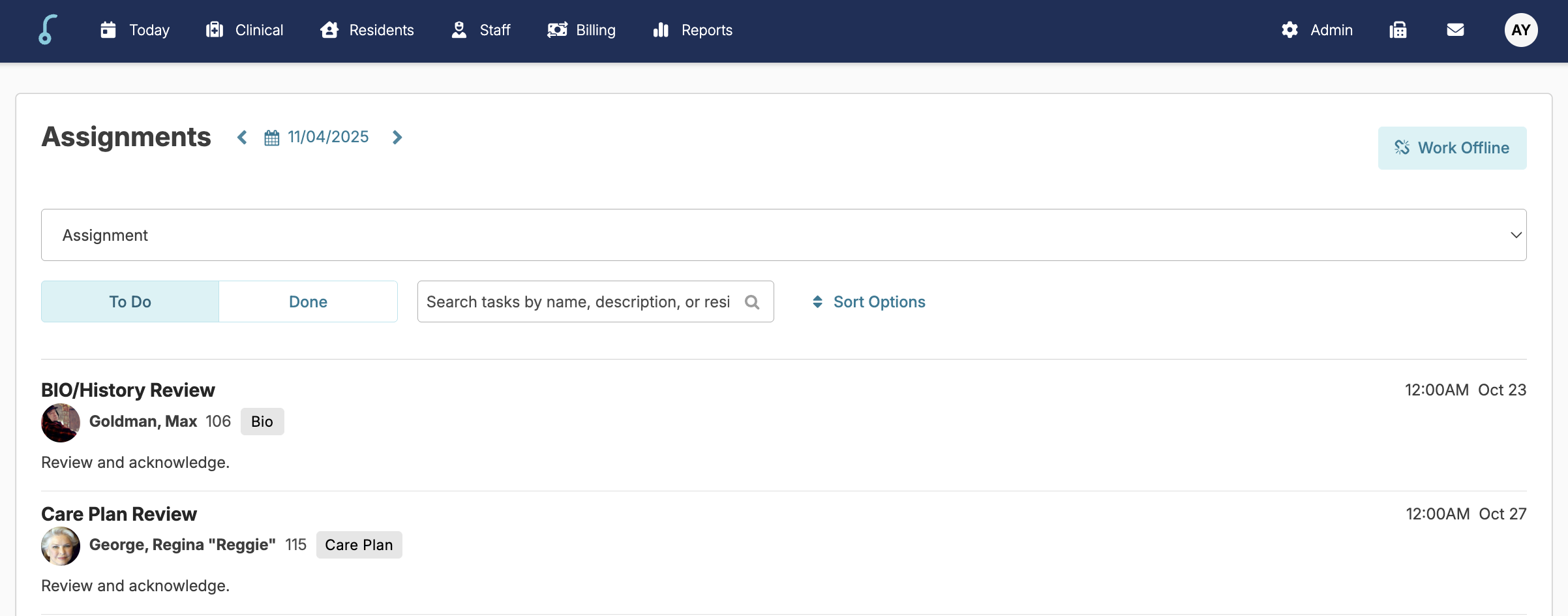The height and width of the screenshot is (616, 1568).
Task: Go to previous day with left chevron
Action: click(x=242, y=137)
